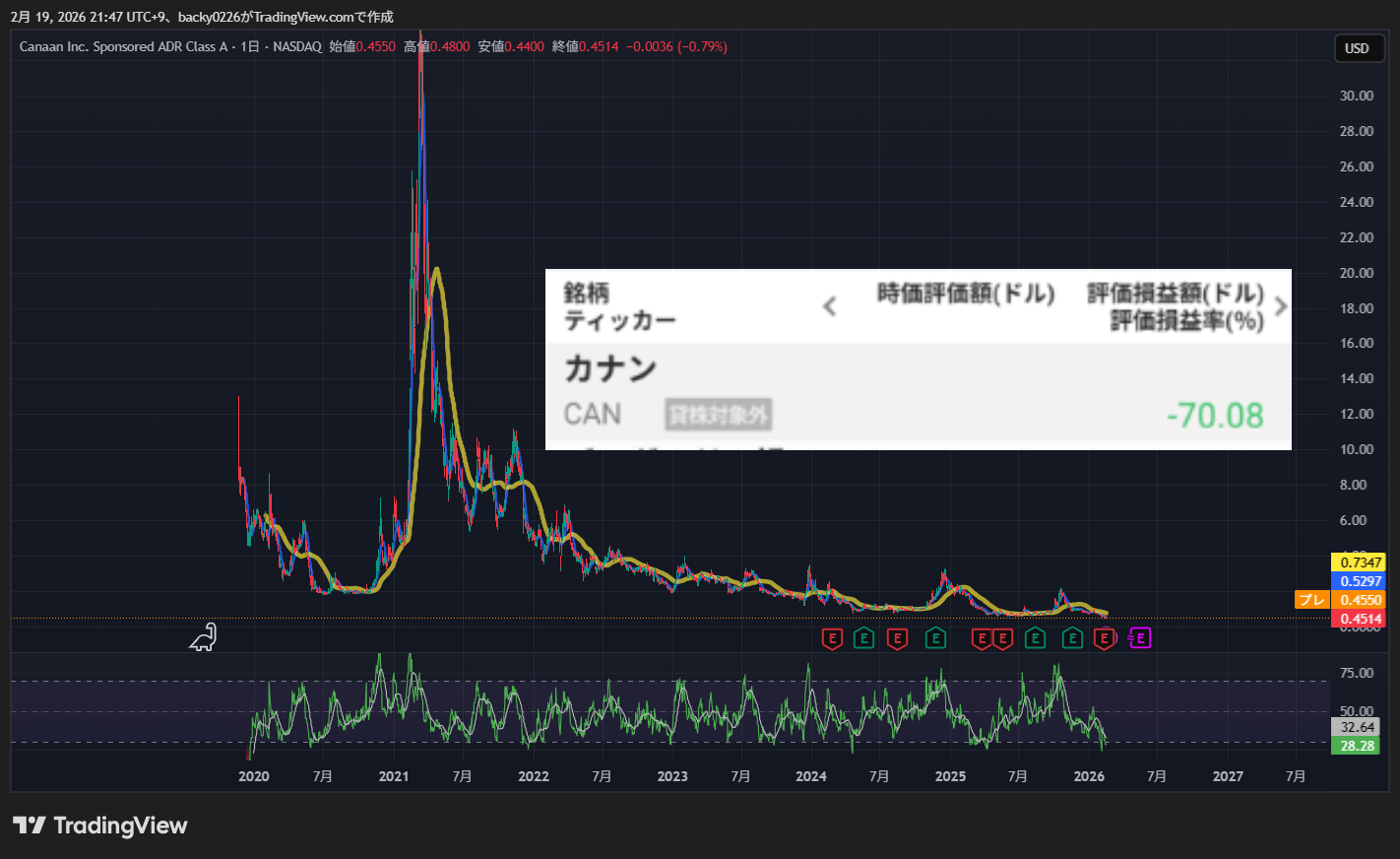The width and height of the screenshot is (1400, 859).
Task: Click the dinosaur icon under the chart
Action: [x=203, y=638]
